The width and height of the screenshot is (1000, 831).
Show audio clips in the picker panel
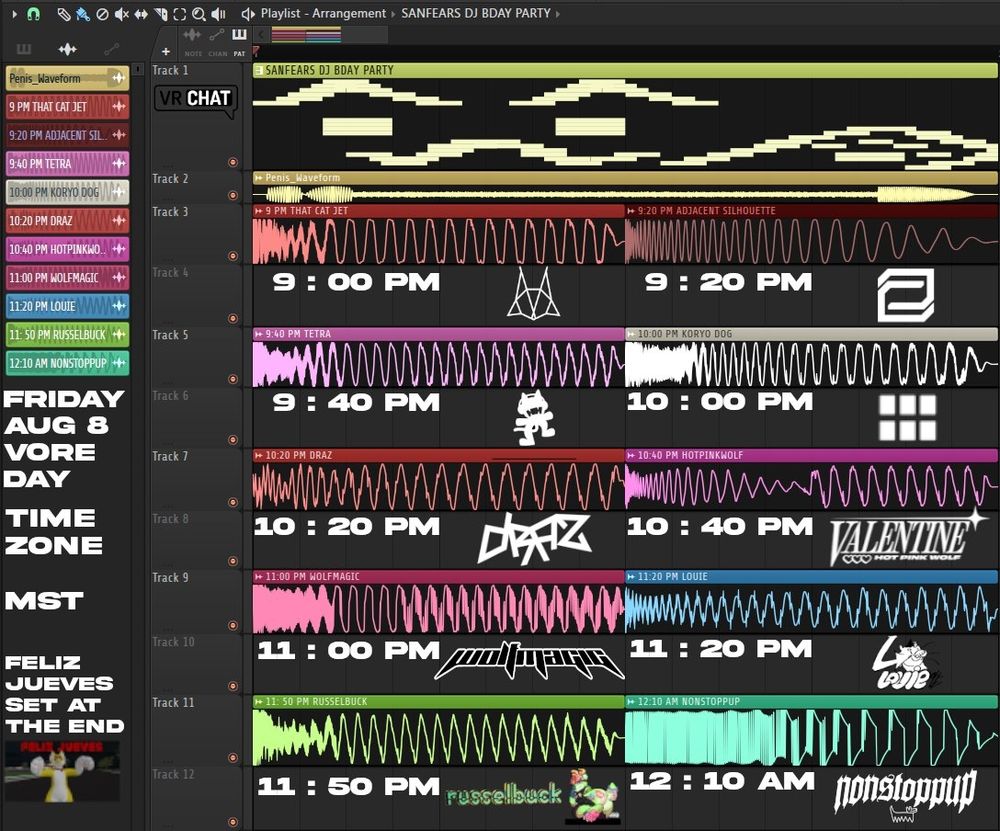[68, 49]
